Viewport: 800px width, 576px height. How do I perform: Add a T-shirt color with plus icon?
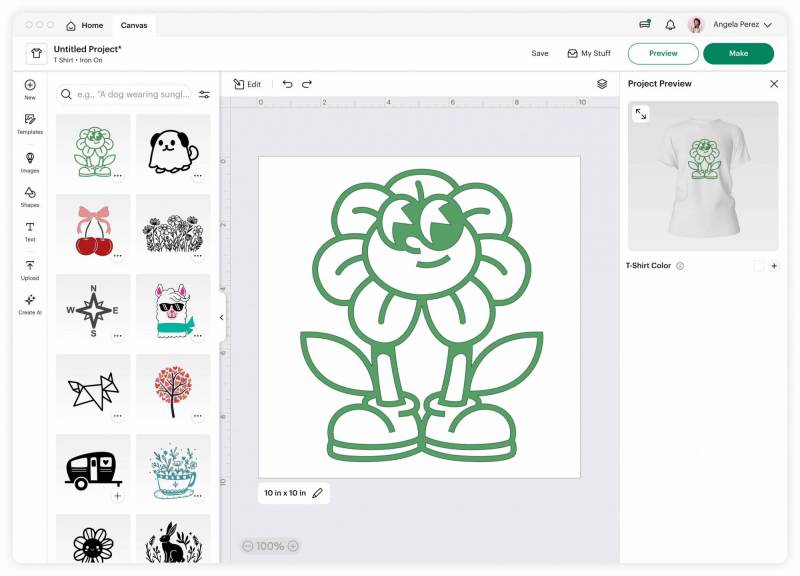pos(774,266)
